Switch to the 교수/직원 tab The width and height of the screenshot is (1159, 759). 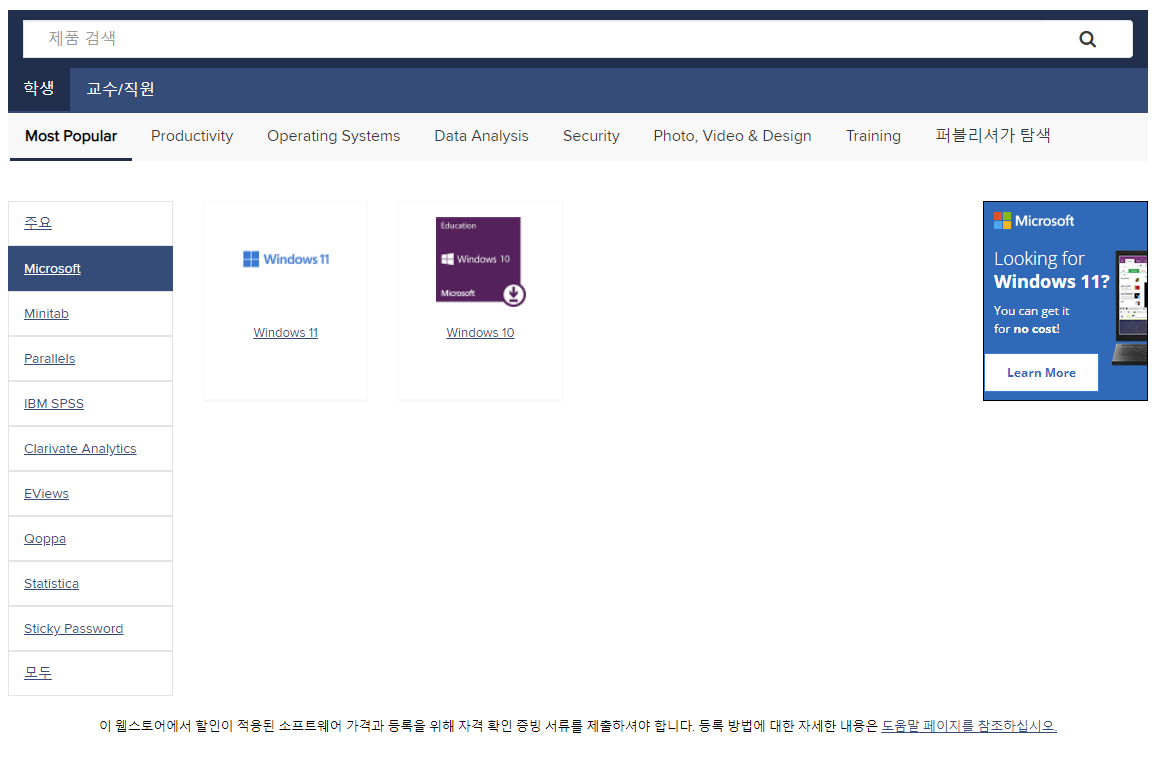[x=120, y=89]
